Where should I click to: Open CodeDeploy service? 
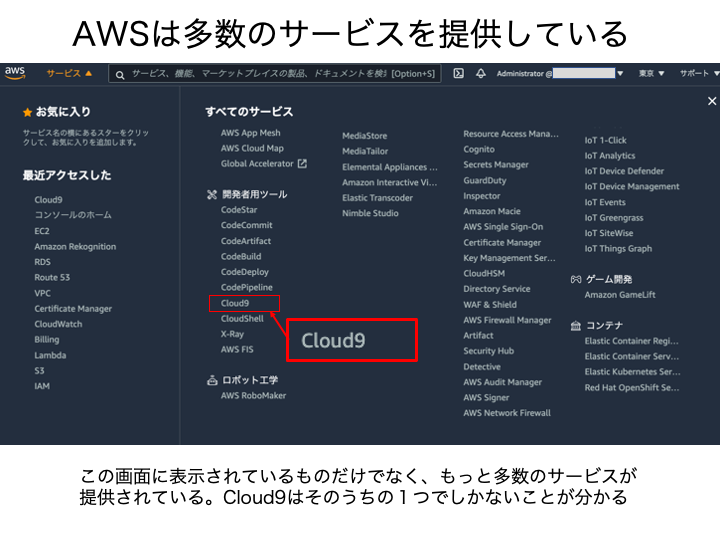coord(244,272)
